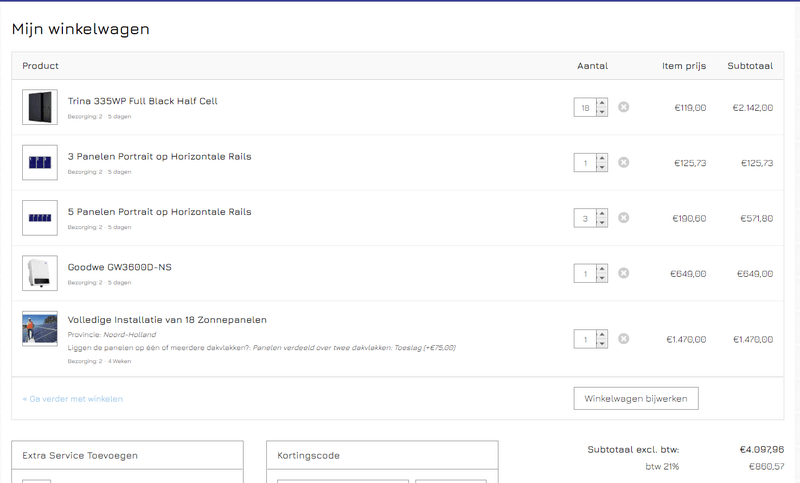800x483 pixels.
Task: Open the Trina solar panel thumbnail
Action: pos(40,107)
